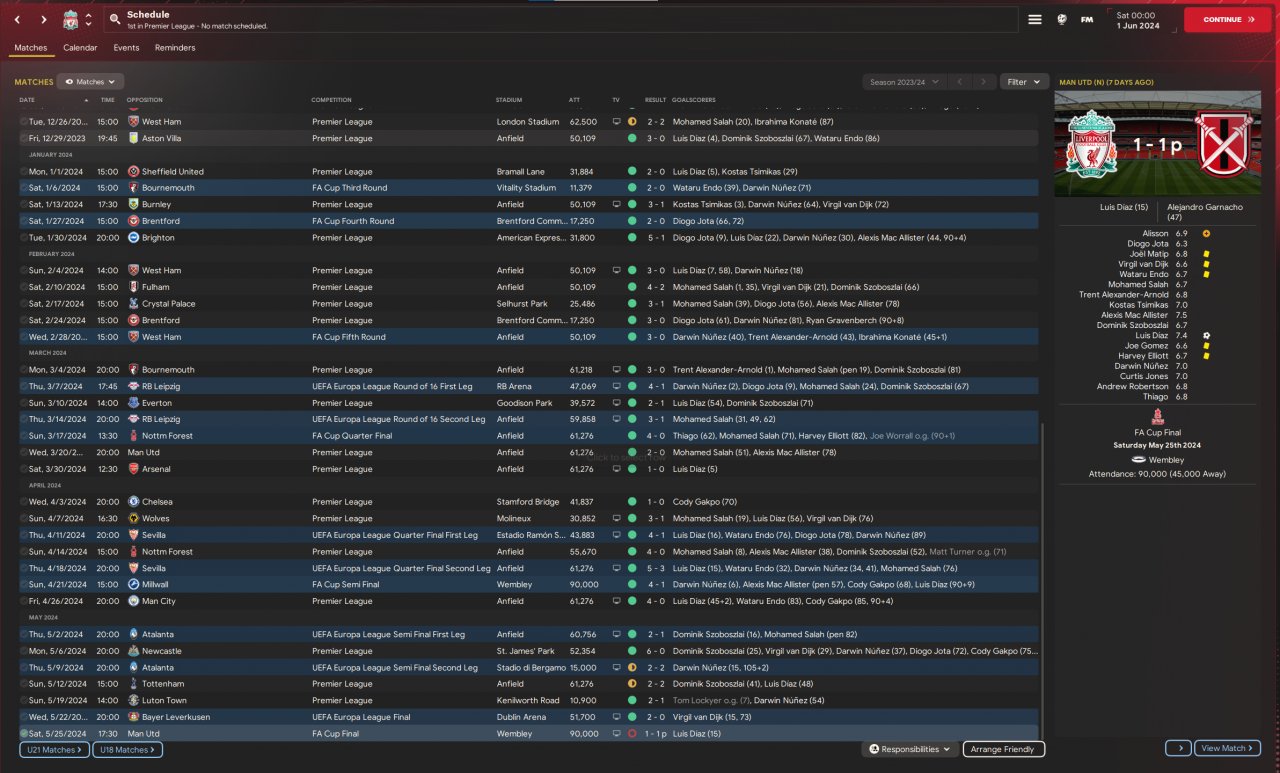Click the Millwall club badge
Screen dimensions: 1280x773
point(134,584)
